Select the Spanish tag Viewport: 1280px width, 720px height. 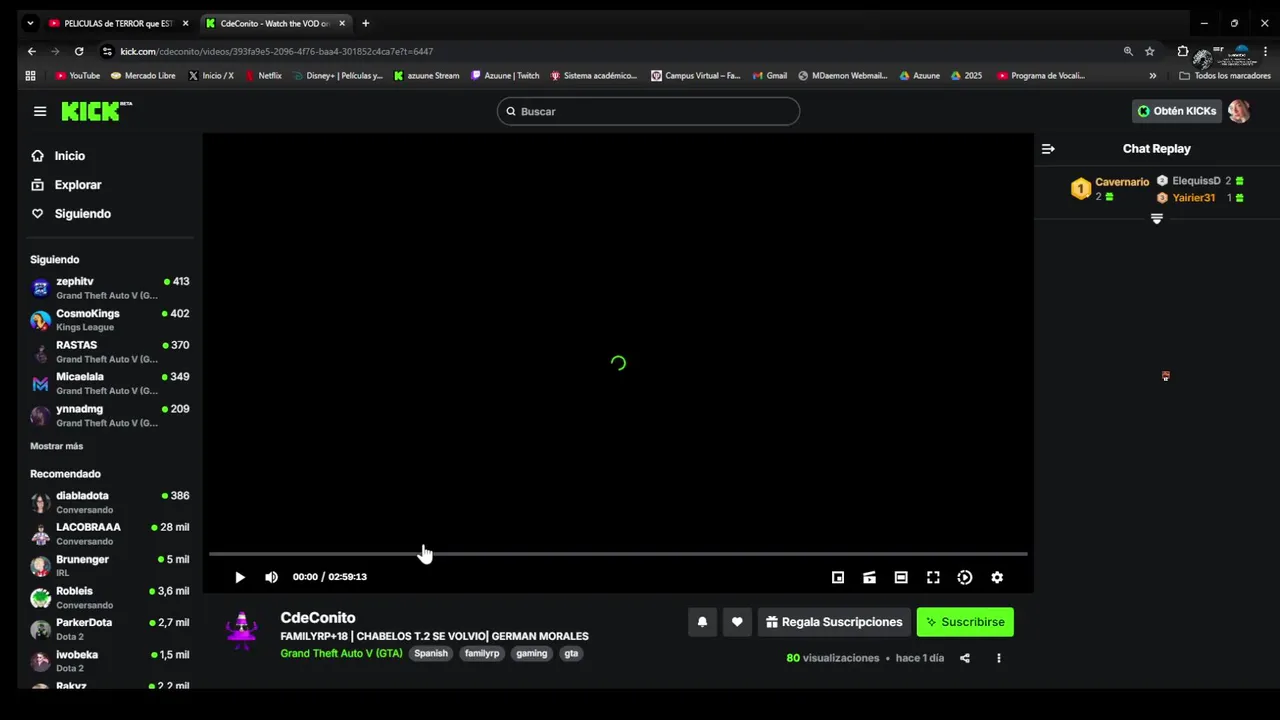point(431,653)
